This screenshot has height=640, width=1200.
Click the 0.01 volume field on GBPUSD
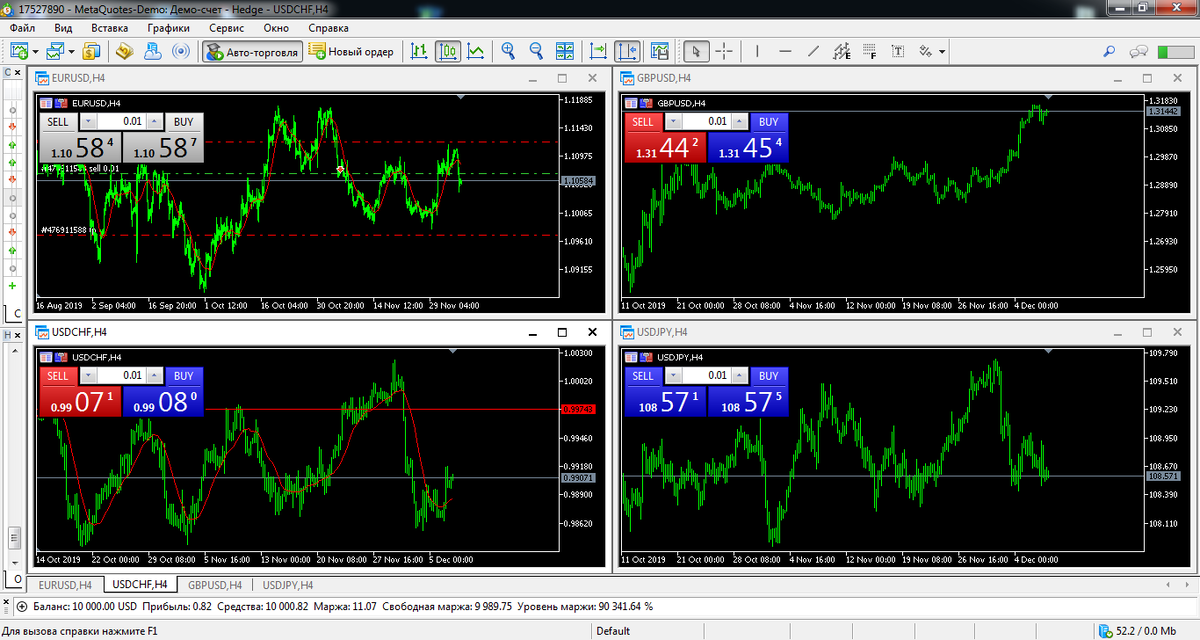[705, 122]
